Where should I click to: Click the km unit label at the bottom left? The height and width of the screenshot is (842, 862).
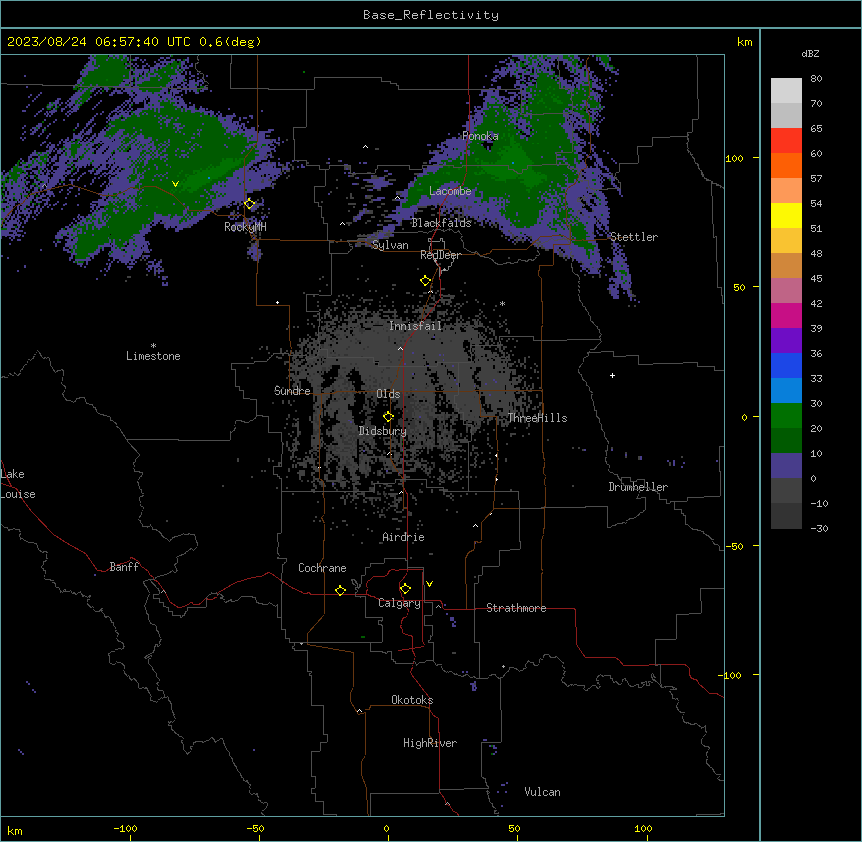[x=15, y=831]
